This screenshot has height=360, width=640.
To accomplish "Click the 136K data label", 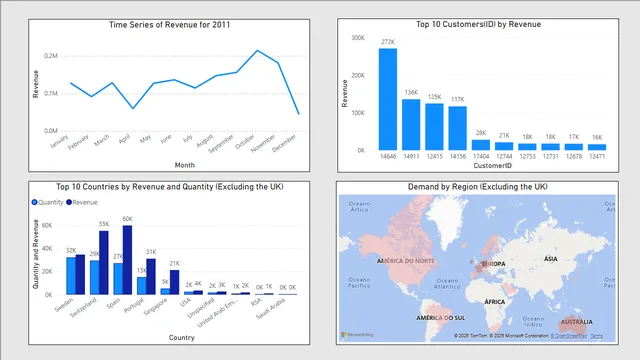I will [411, 93].
